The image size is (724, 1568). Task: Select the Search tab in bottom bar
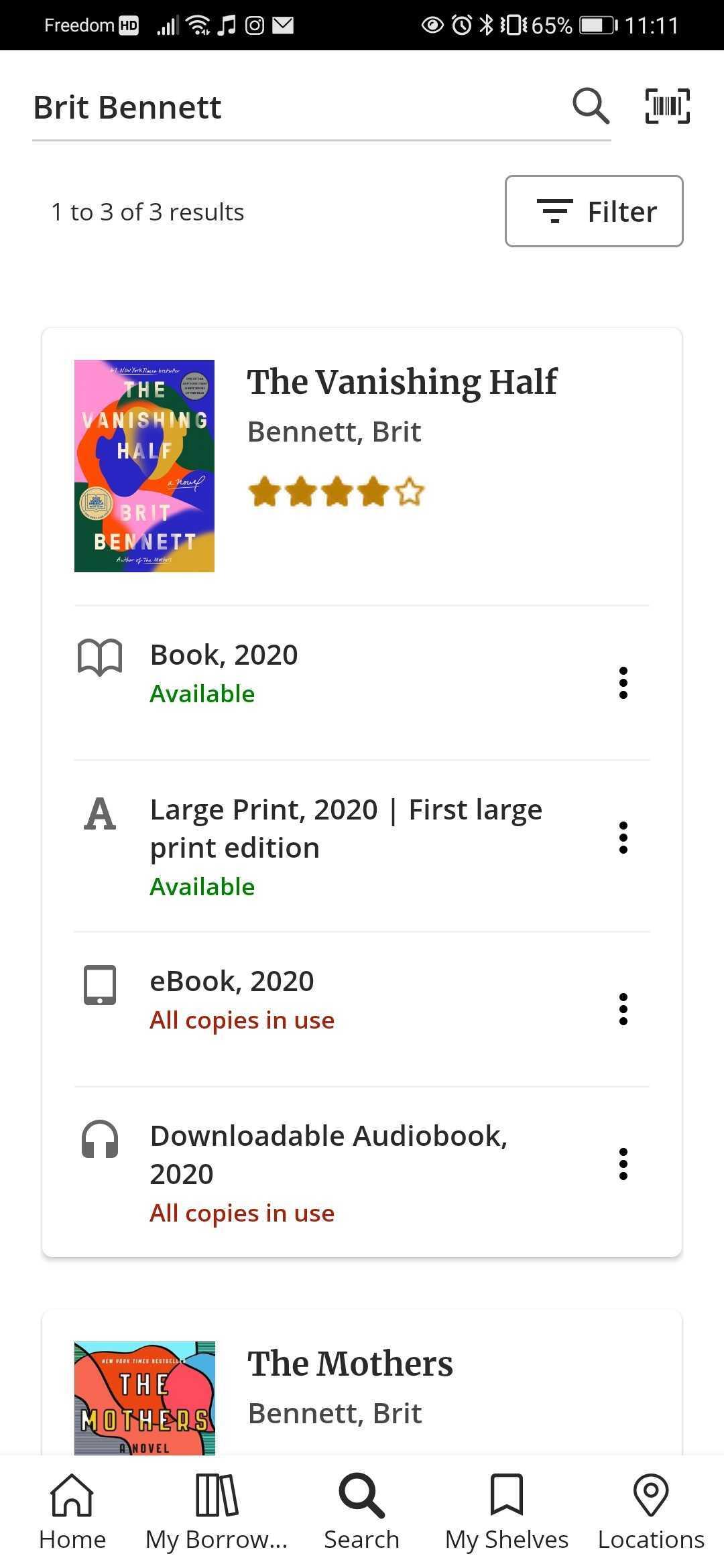click(x=361, y=1512)
